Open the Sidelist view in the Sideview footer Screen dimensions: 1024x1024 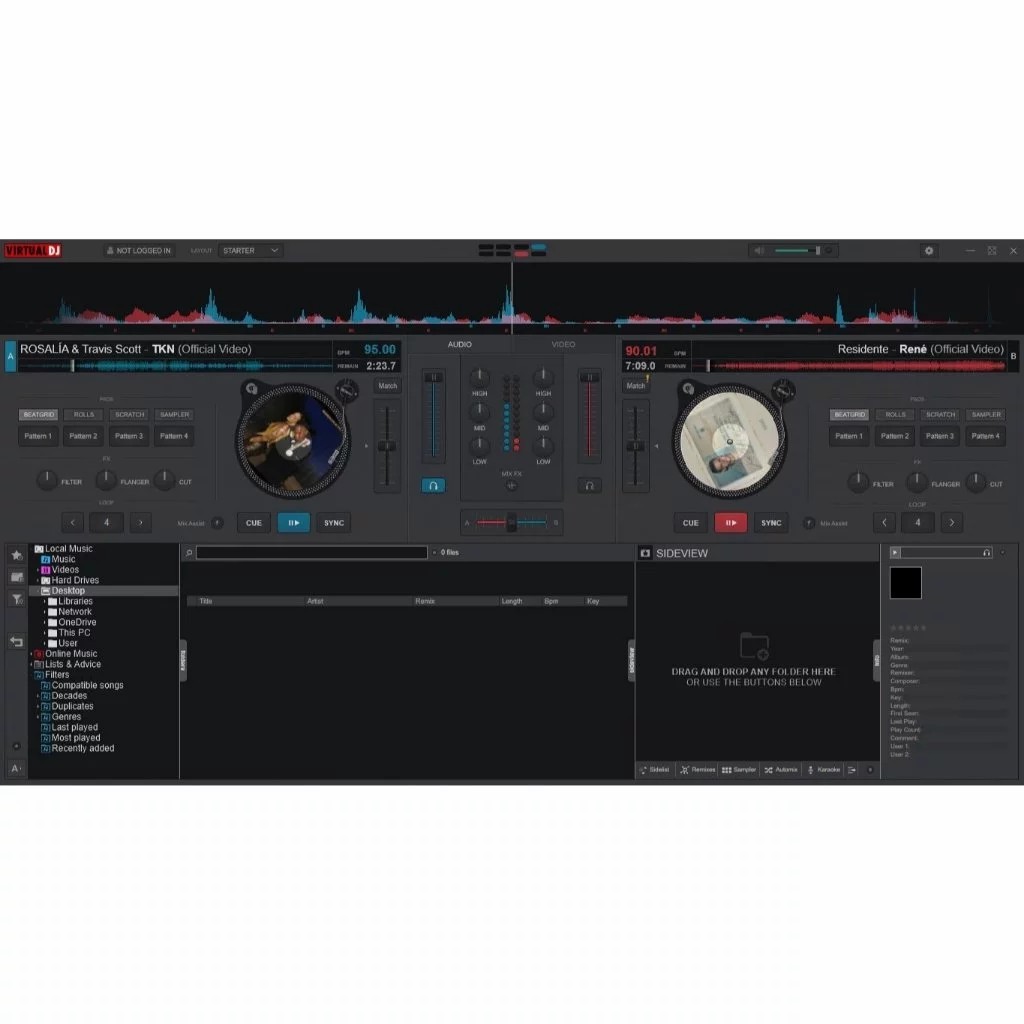(655, 770)
